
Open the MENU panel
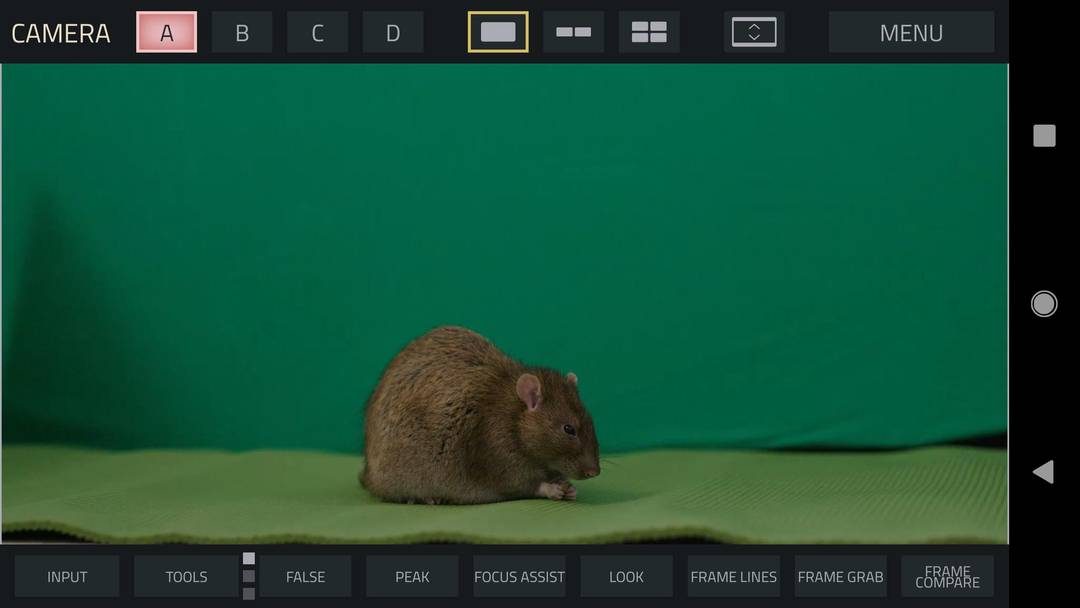911,31
